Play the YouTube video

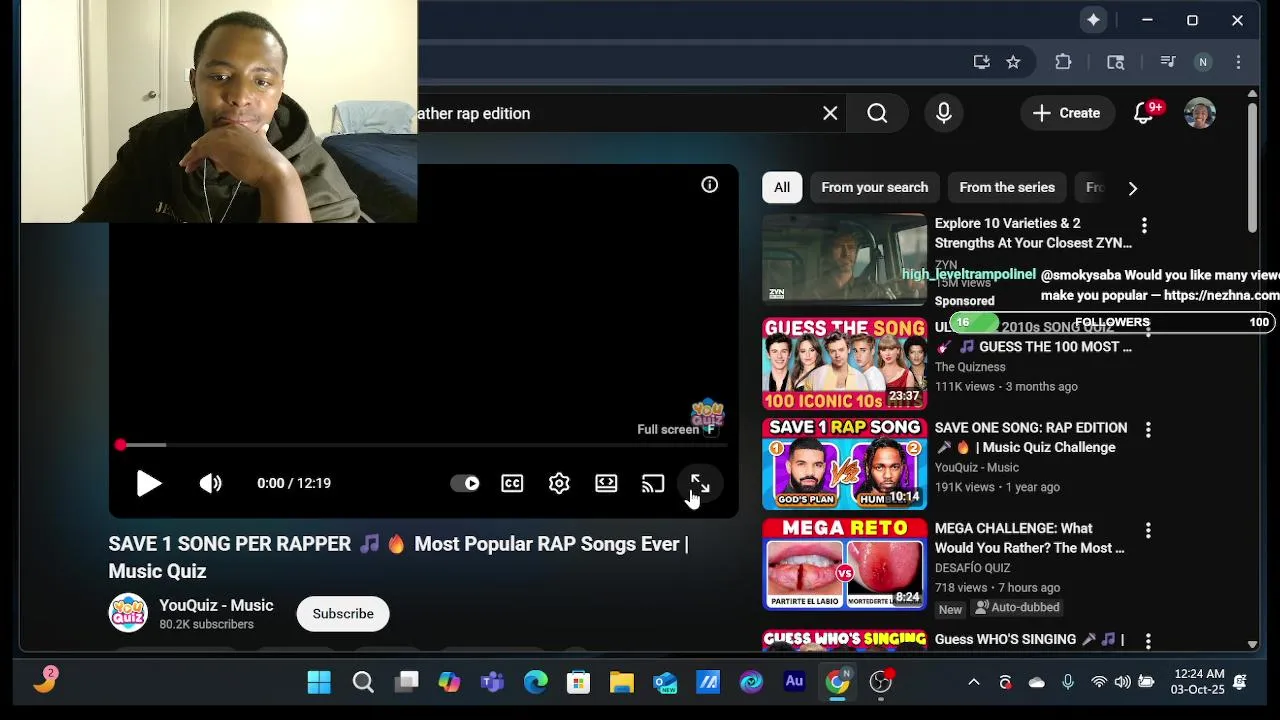[148, 483]
